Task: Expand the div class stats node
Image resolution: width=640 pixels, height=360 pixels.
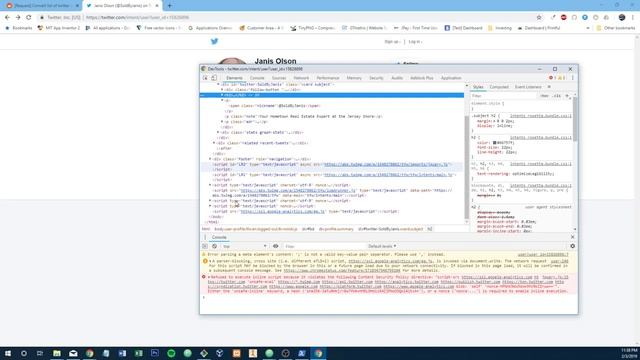Action: 218,132
